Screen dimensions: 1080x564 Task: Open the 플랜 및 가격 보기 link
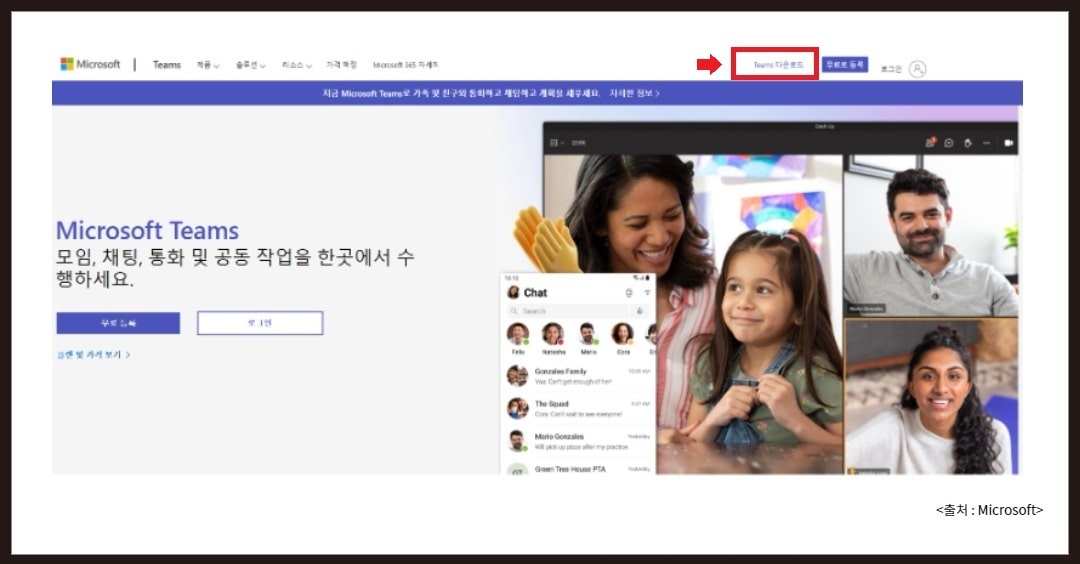94,355
